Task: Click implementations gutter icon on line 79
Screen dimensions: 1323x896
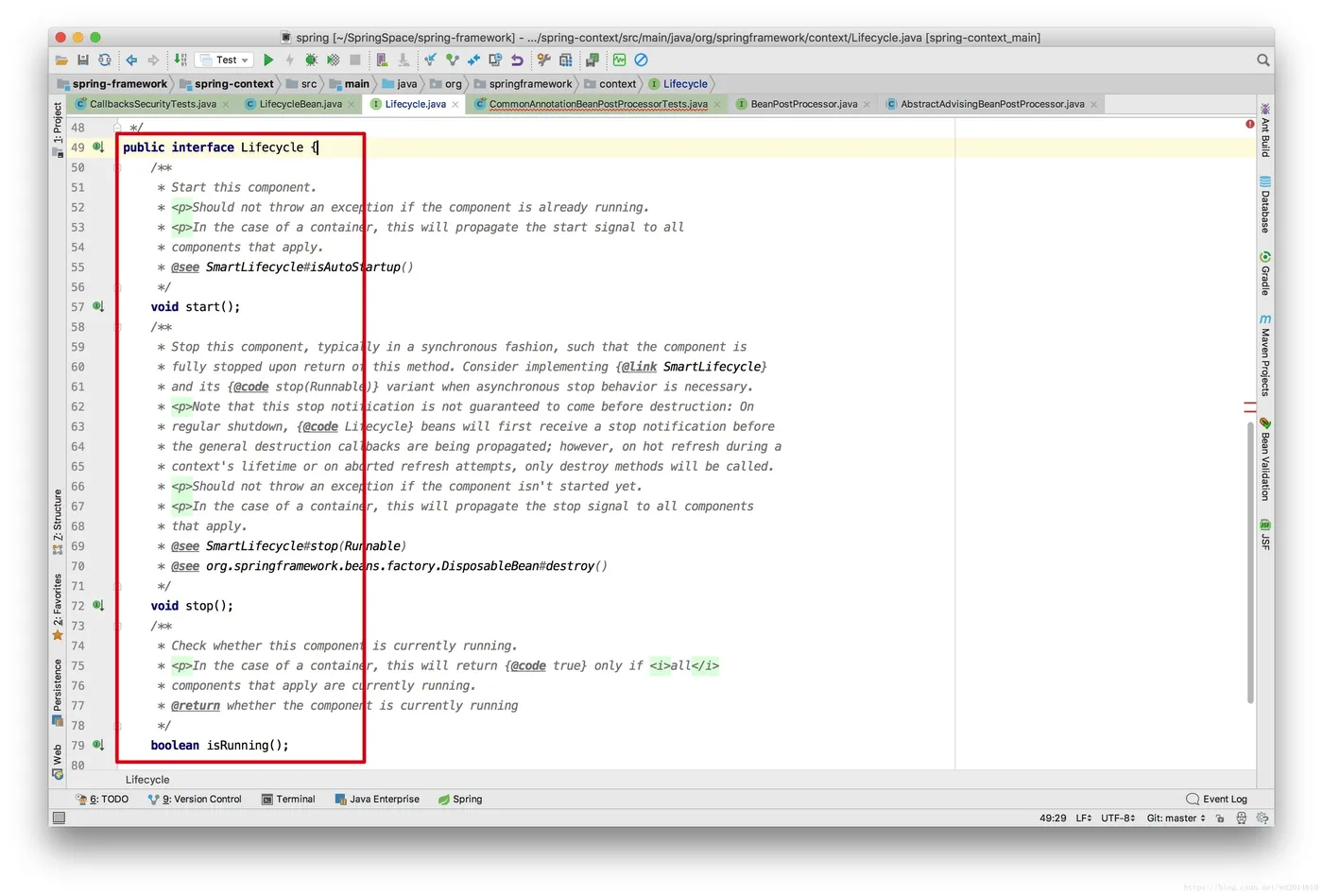Action: (98, 745)
